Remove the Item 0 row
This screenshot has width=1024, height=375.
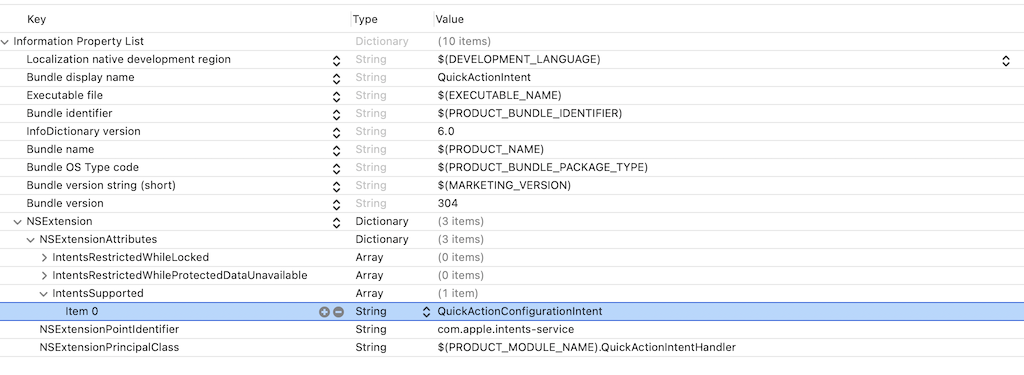[338, 312]
